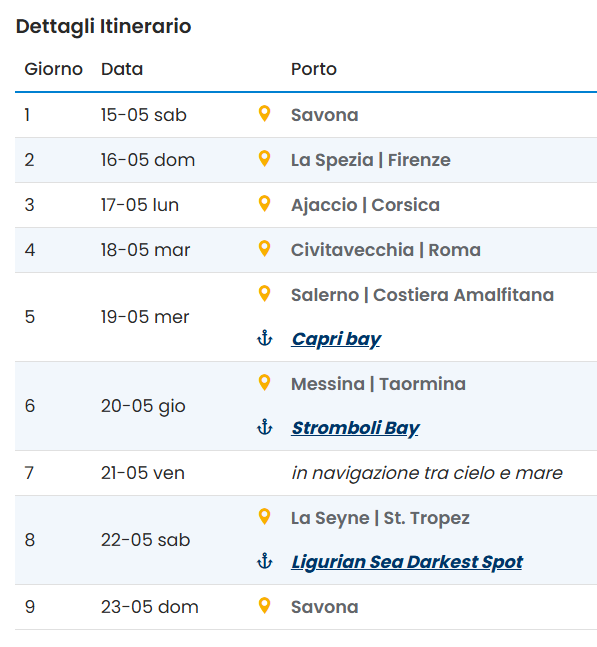Click the pin icon beside La Seyne | St. Tropez

tap(264, 517)
